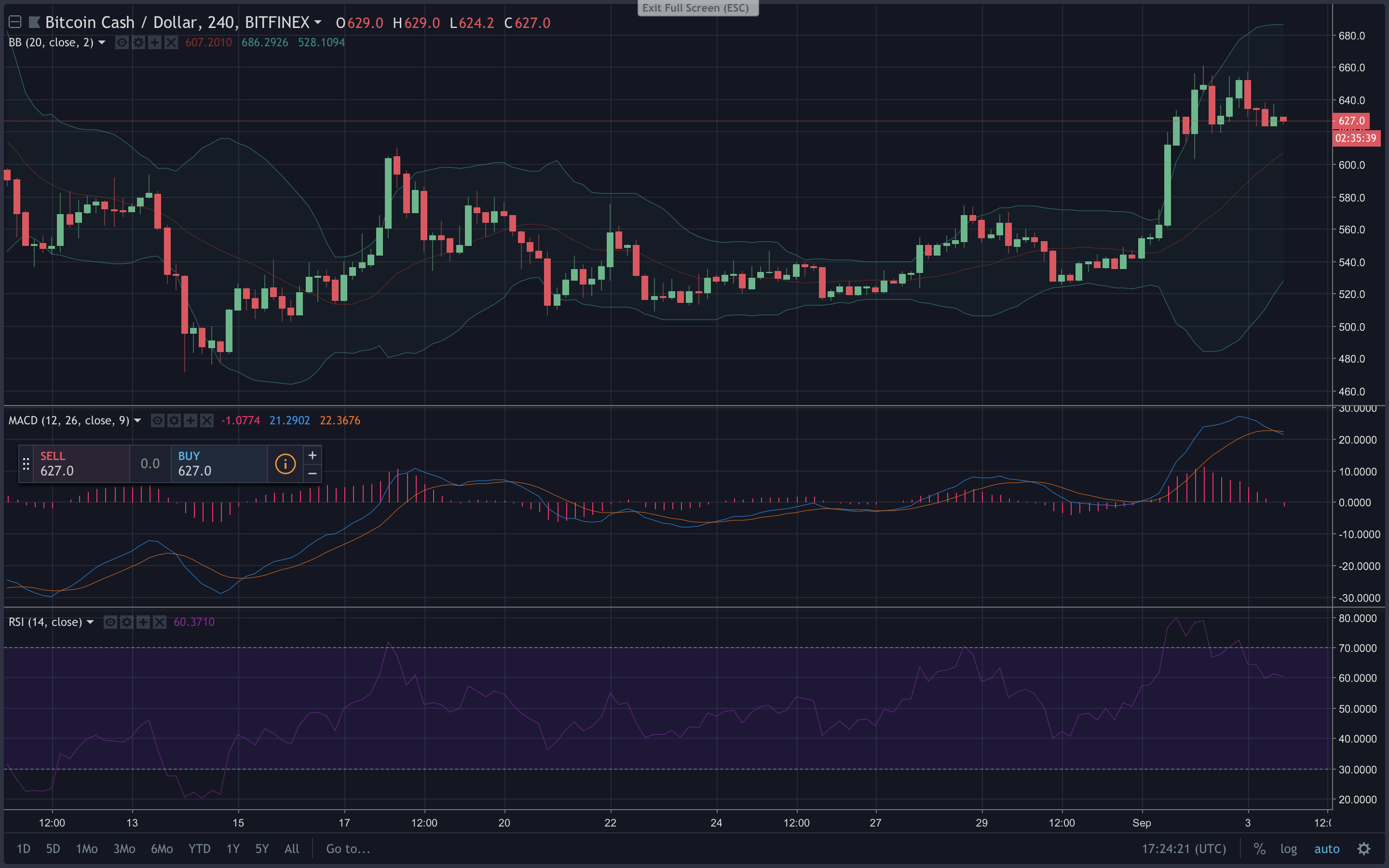This screenshot has height=868, width=1389.
Task: Toggle MACD indicator visibility eye
Action: (x=157, y=421)
